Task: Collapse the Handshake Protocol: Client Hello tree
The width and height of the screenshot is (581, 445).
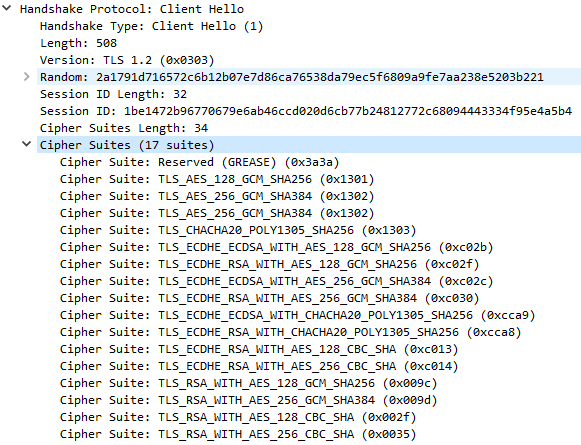Action: [6, 8]
